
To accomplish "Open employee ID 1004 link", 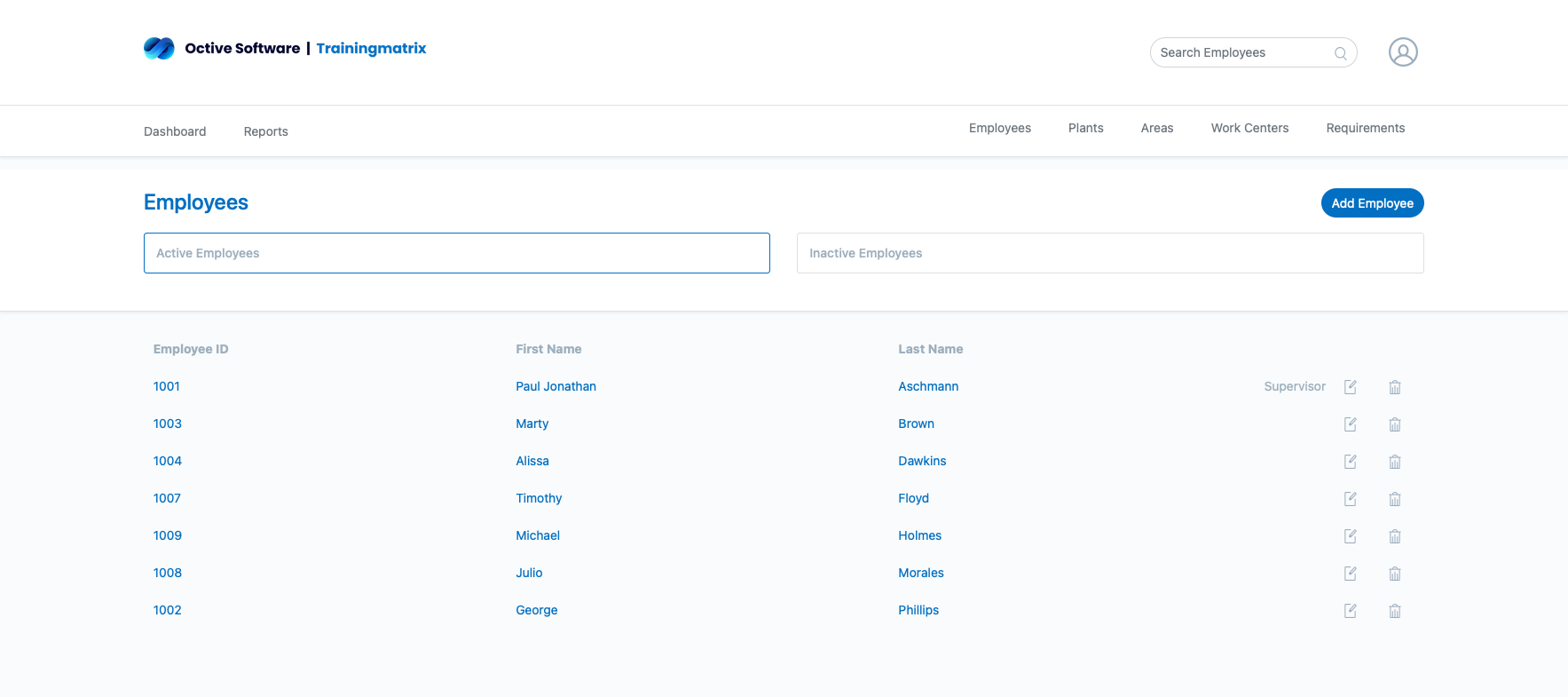I will 167,461.
